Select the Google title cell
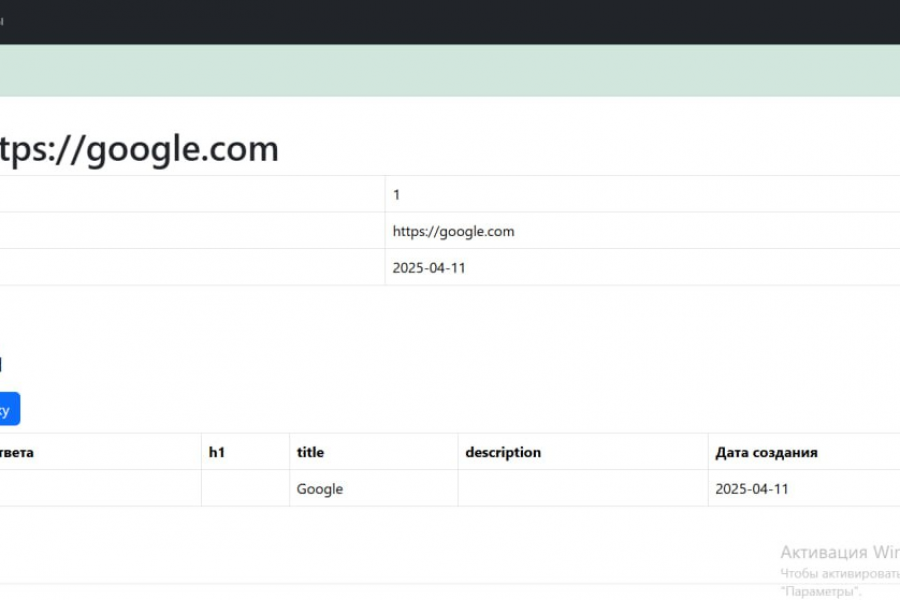 click(x=320, y=489)
